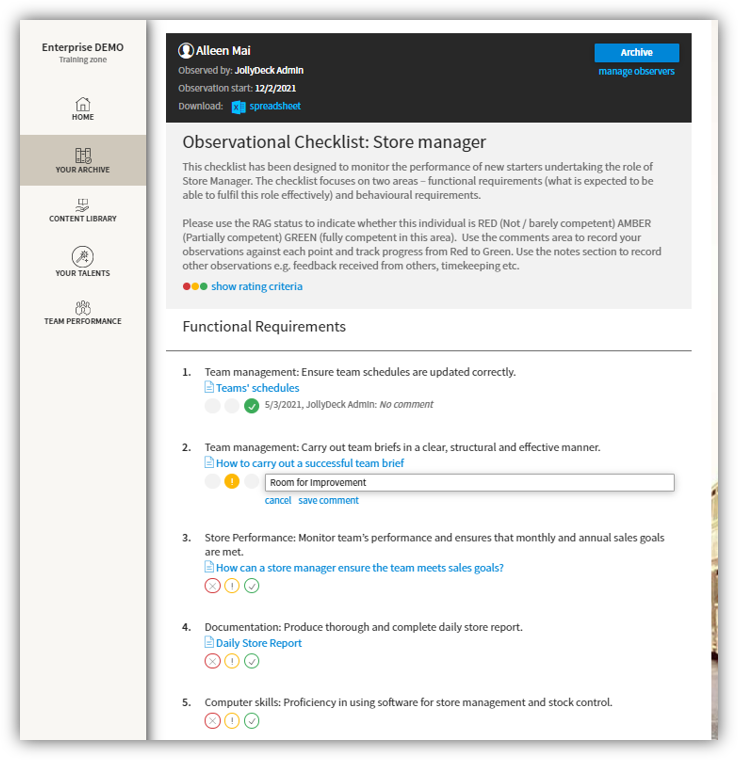738x760 pixels.
Task: Select the amber rating on item 2
Action: pyautogui.click(x=232, y=481)
